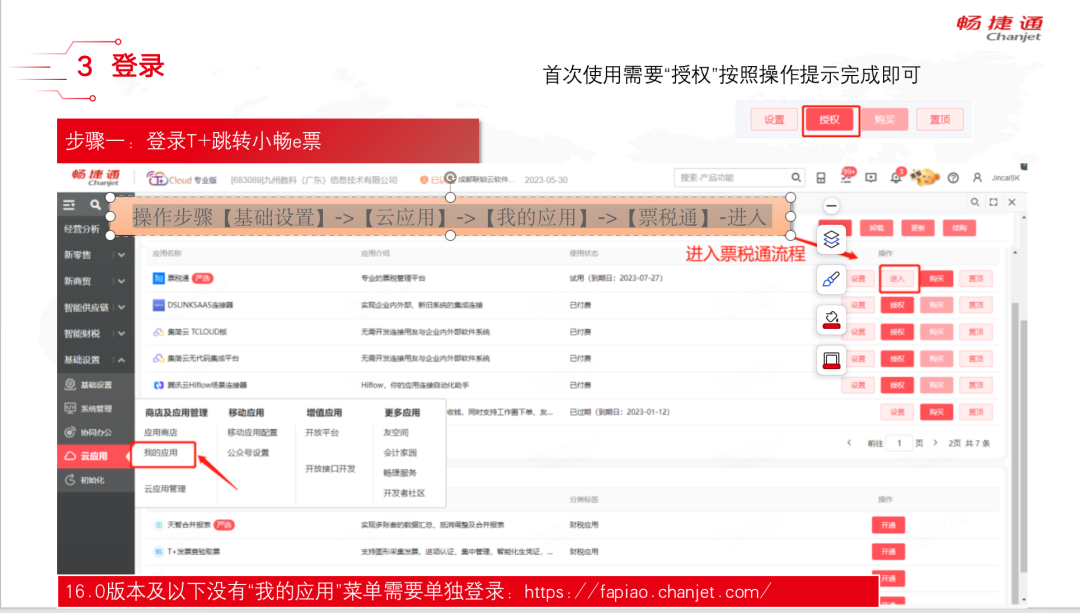Image resolution: width=1080 pixels, height=613 pixels.
Task: Click the enlarged 授权 button at top
Action: point(830,120)
